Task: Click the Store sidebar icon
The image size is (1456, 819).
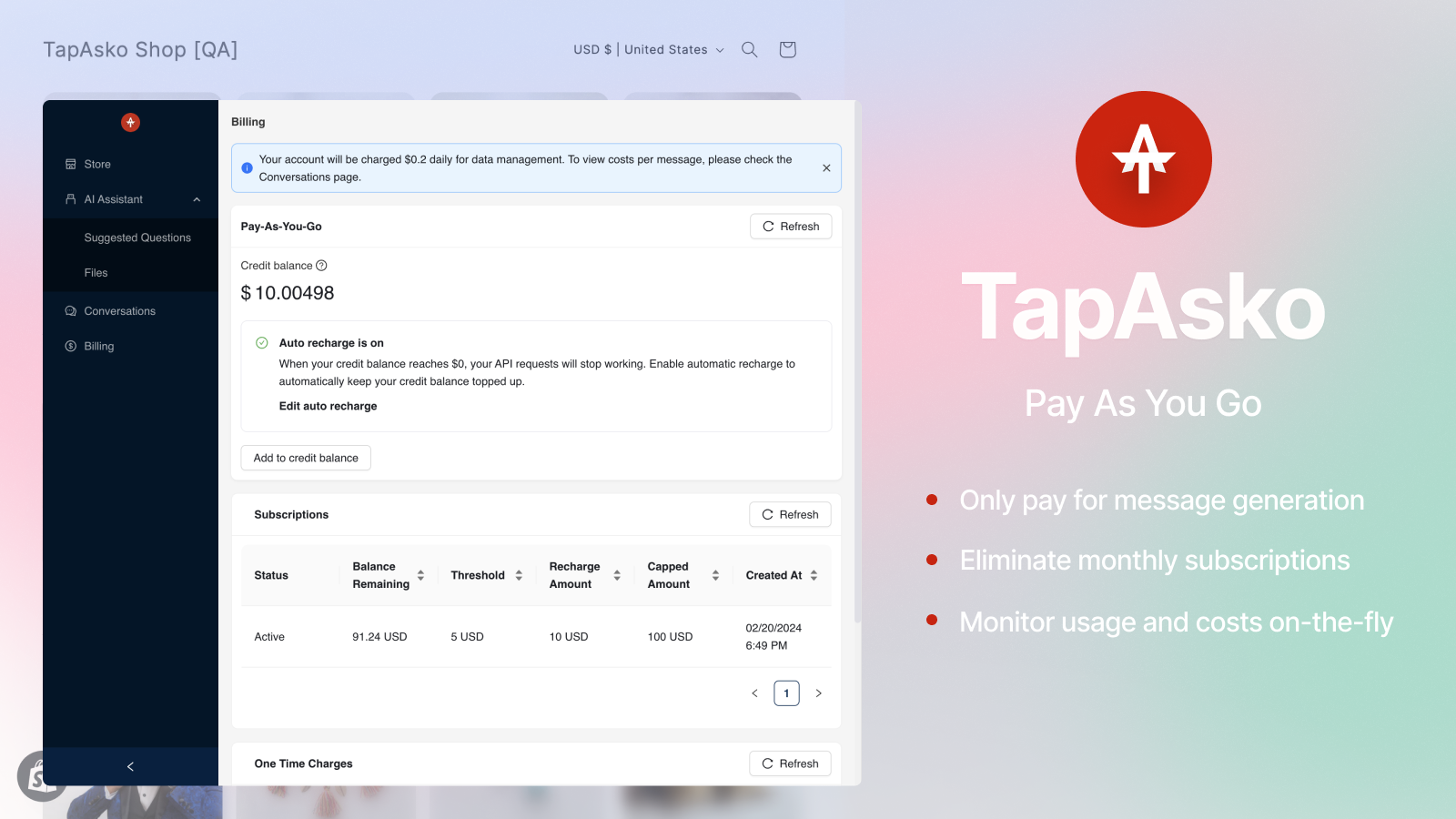Action: pyautogui.click(x=70, y=165)
